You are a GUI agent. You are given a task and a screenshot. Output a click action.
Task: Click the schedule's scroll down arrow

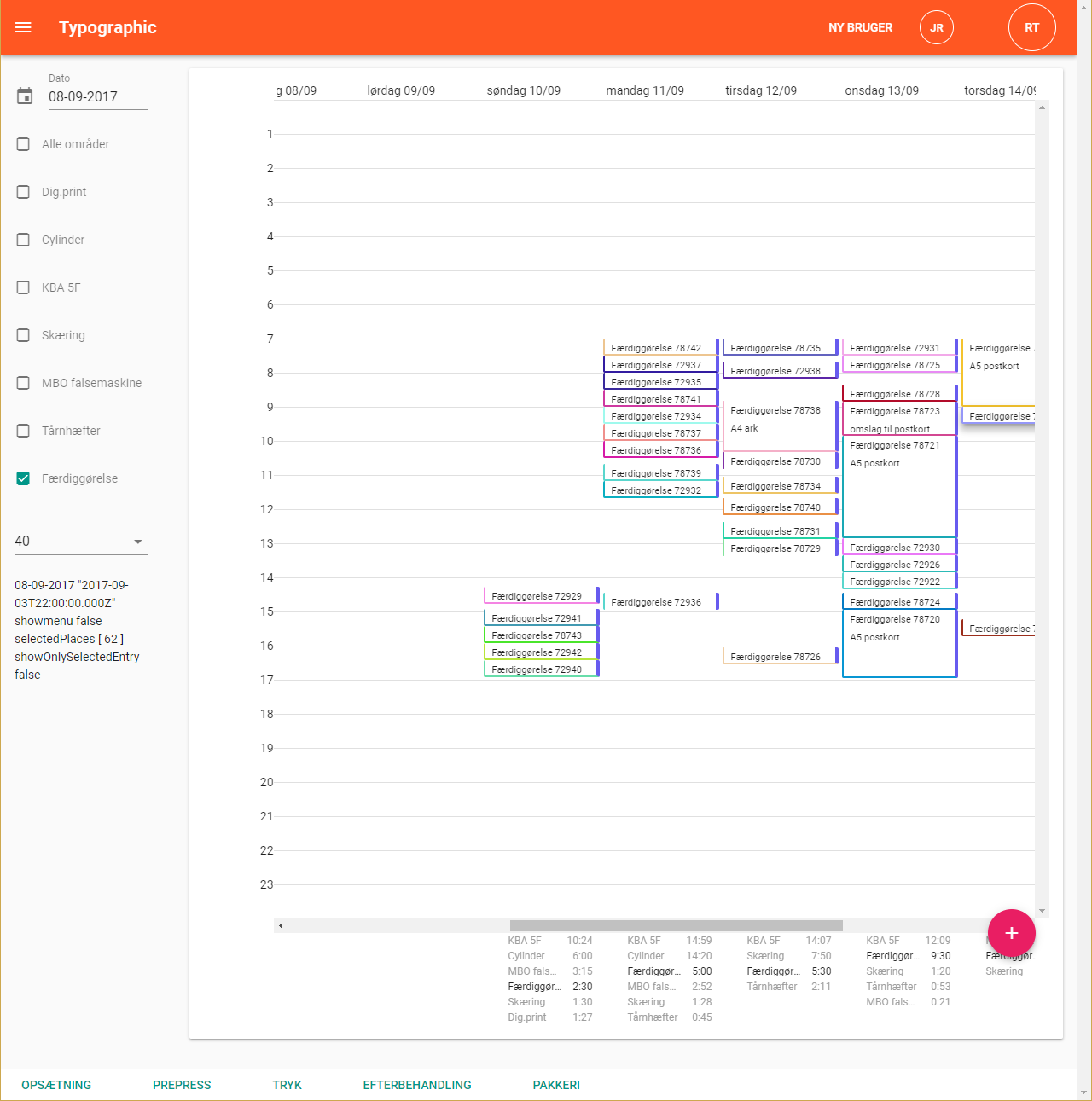coord(1042,911)
